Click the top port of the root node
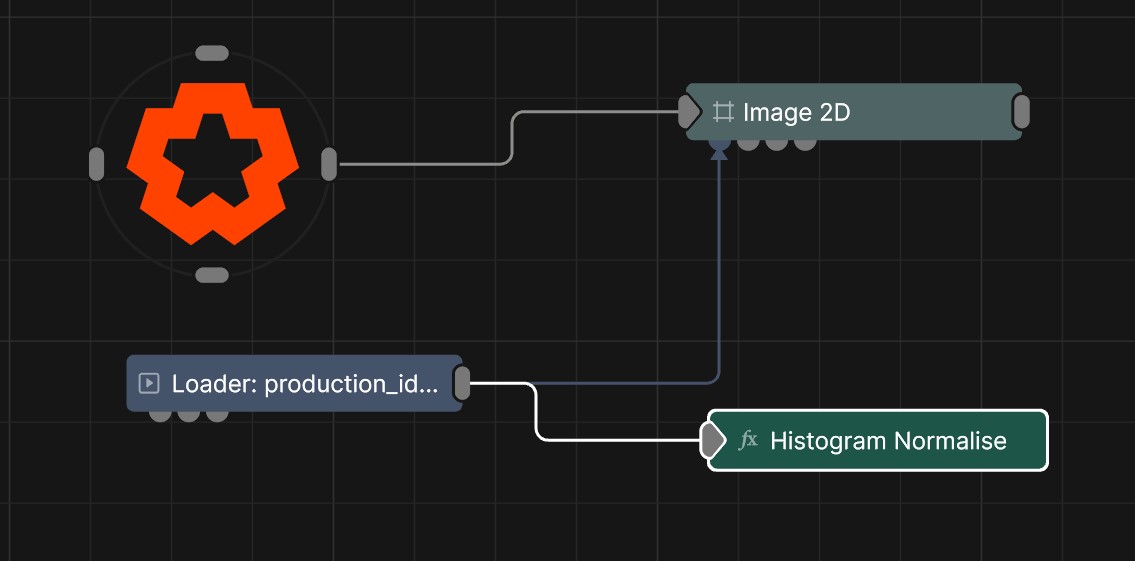Screen dimensions: 1135x561 pos(212,53)
